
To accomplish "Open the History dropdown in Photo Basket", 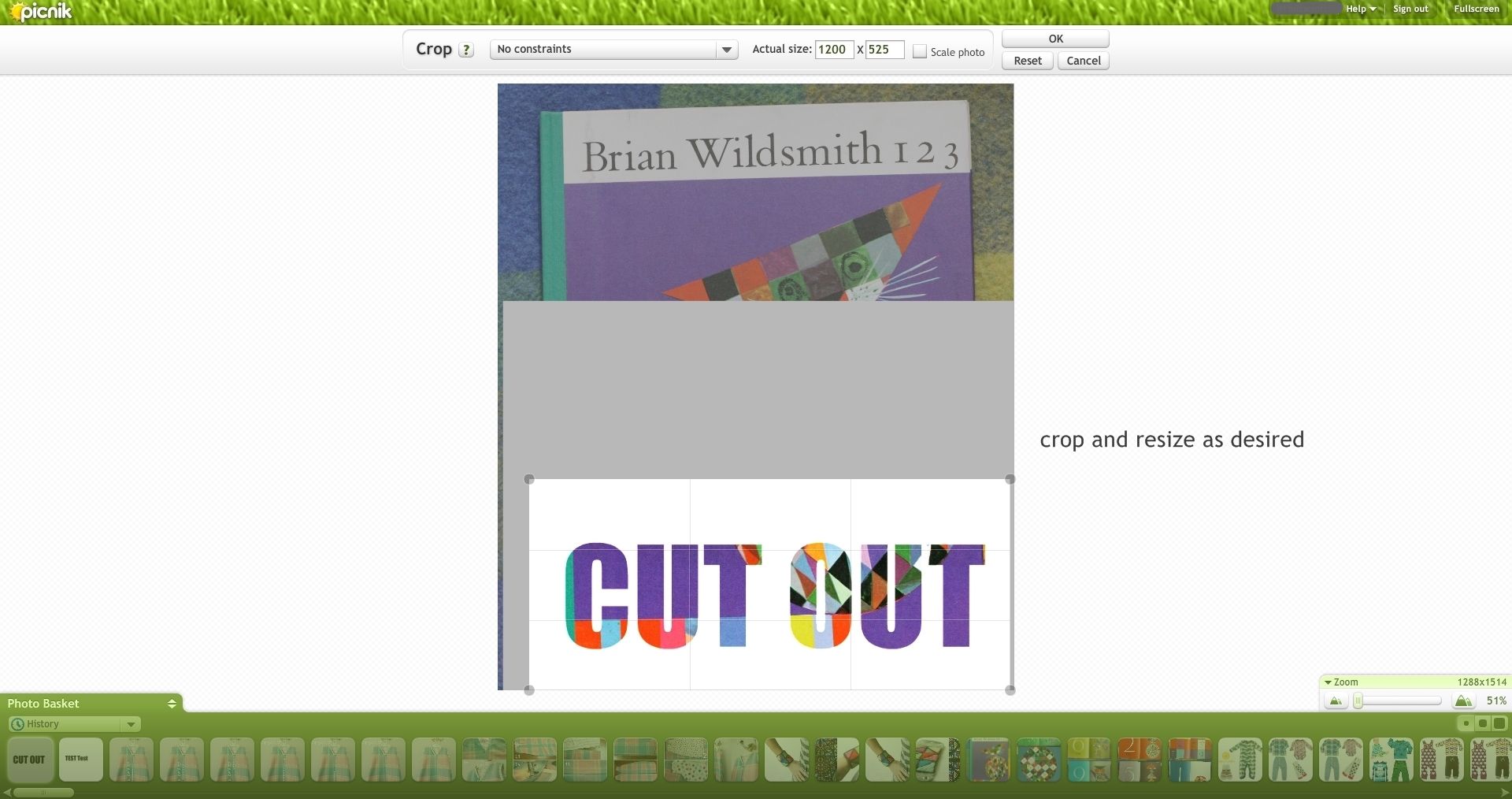I will click(74, 724).
